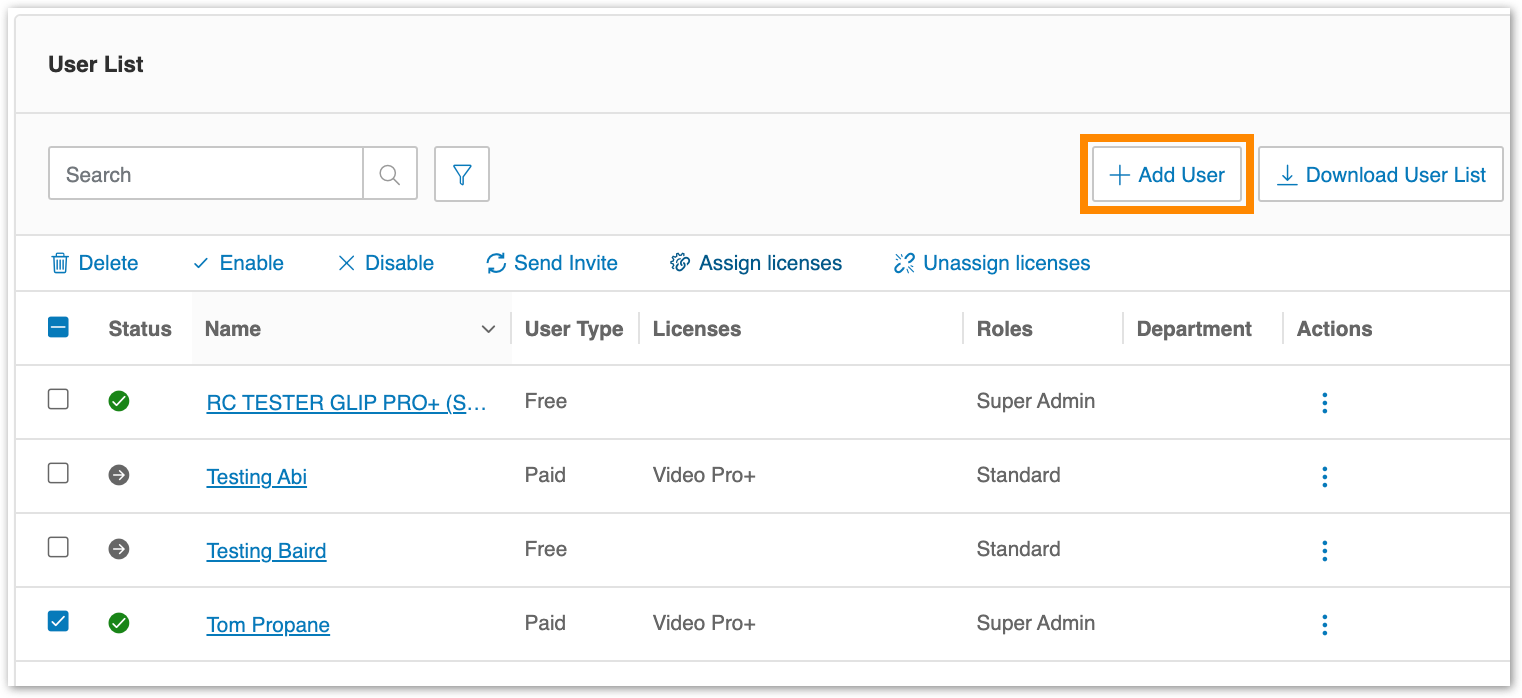Image resolution: width=1522 pixels, height=698 pixels.
Task: Open the filter funnel icon
Action: point(461,173)
